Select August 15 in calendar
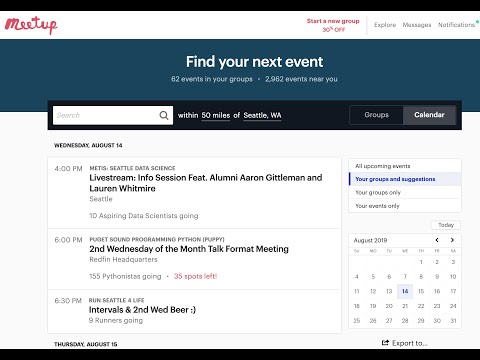This screenshot has width=480, height=360. pyautogui.click(x=421, y=291)
